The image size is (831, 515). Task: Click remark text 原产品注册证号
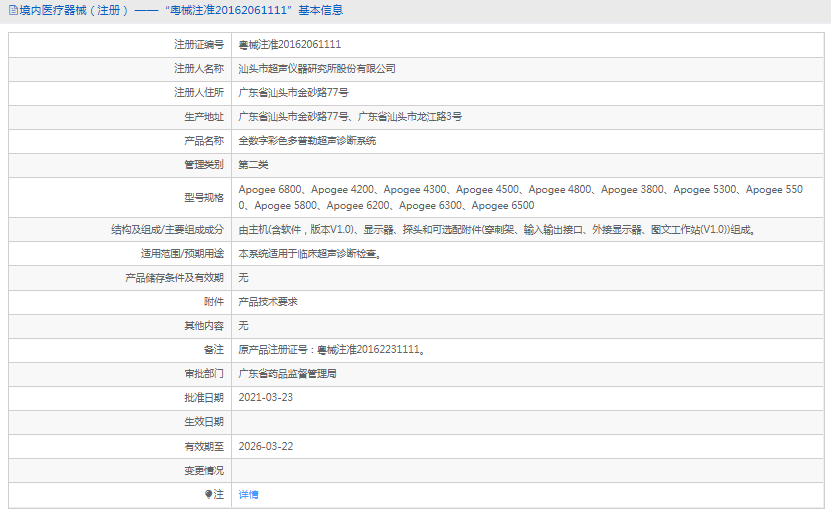331,350
